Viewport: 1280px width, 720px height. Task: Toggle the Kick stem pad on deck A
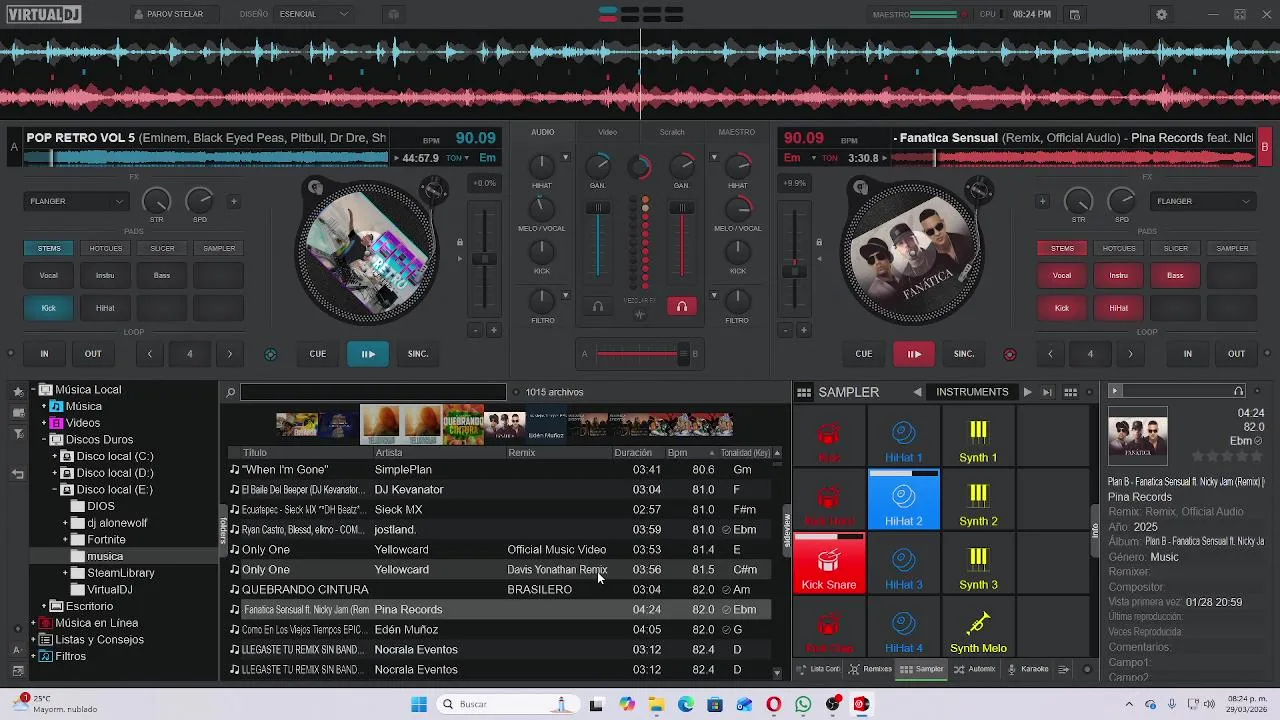49,308
